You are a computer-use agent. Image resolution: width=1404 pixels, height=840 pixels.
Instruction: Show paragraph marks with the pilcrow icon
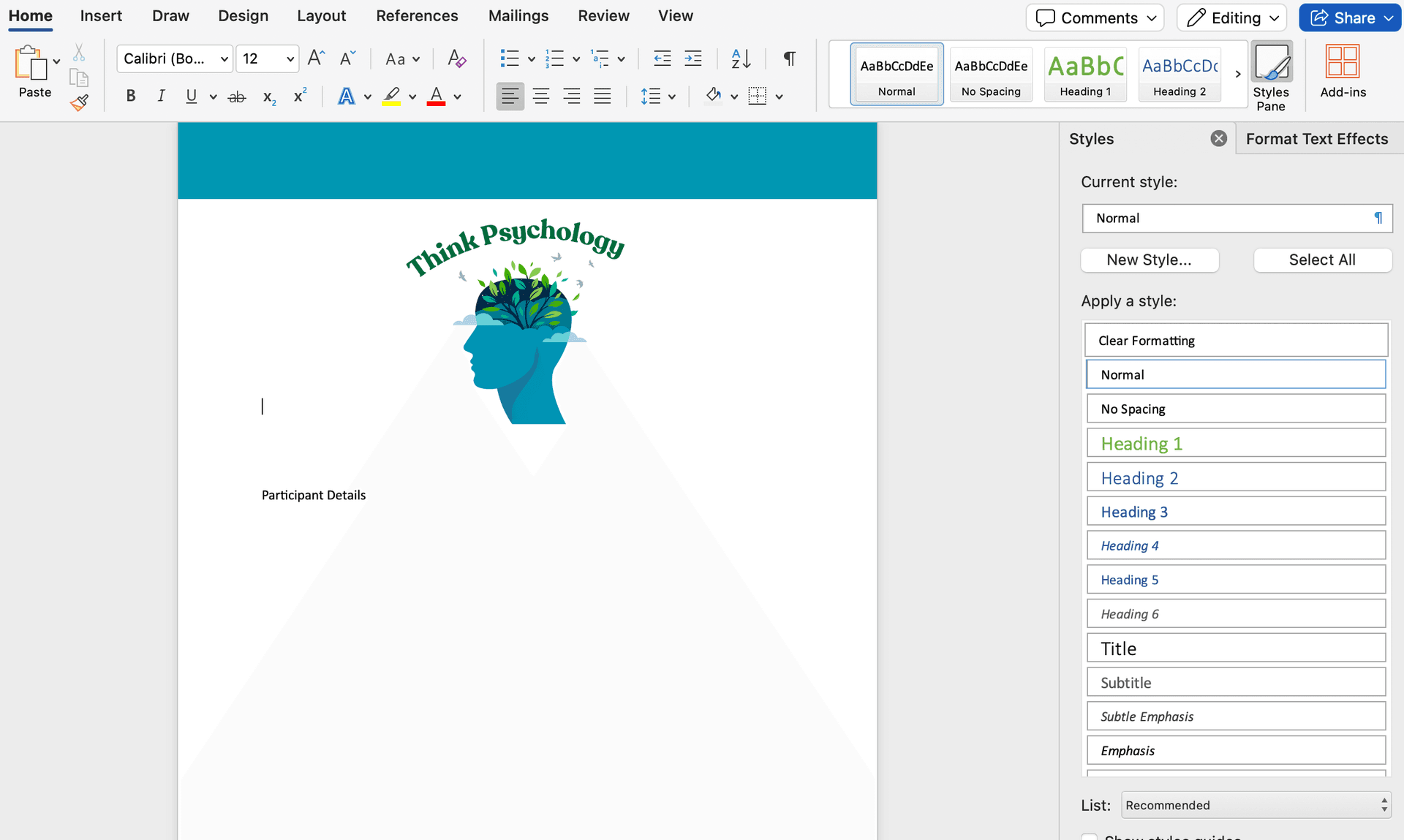(790, 58)
